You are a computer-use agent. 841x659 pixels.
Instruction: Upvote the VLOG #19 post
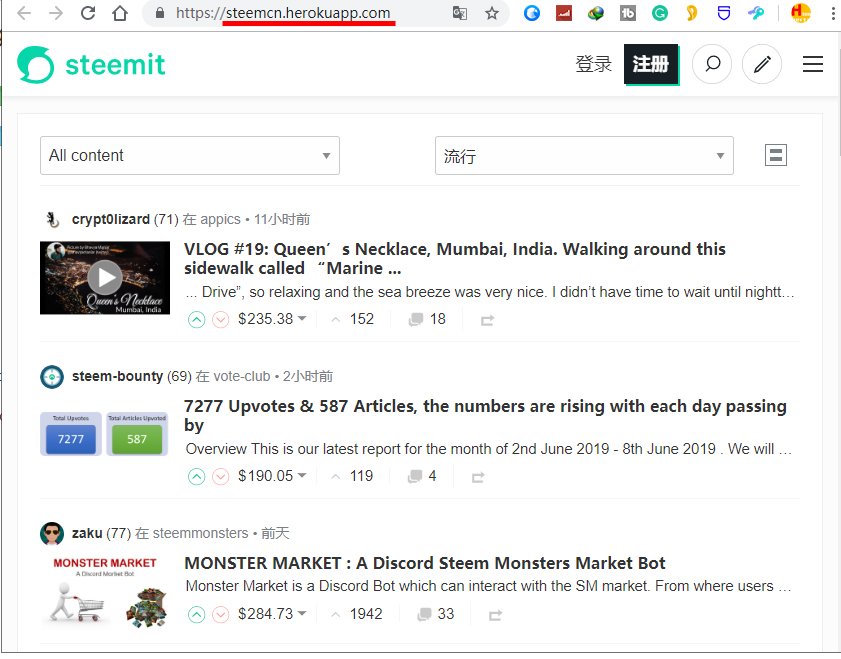[x=197, y=320]
